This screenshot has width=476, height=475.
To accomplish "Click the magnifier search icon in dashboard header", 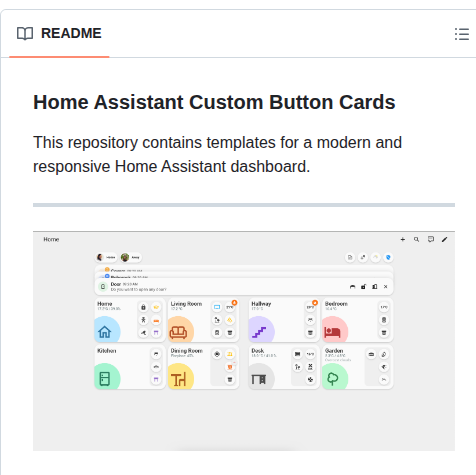I will [x=416, y=239].
